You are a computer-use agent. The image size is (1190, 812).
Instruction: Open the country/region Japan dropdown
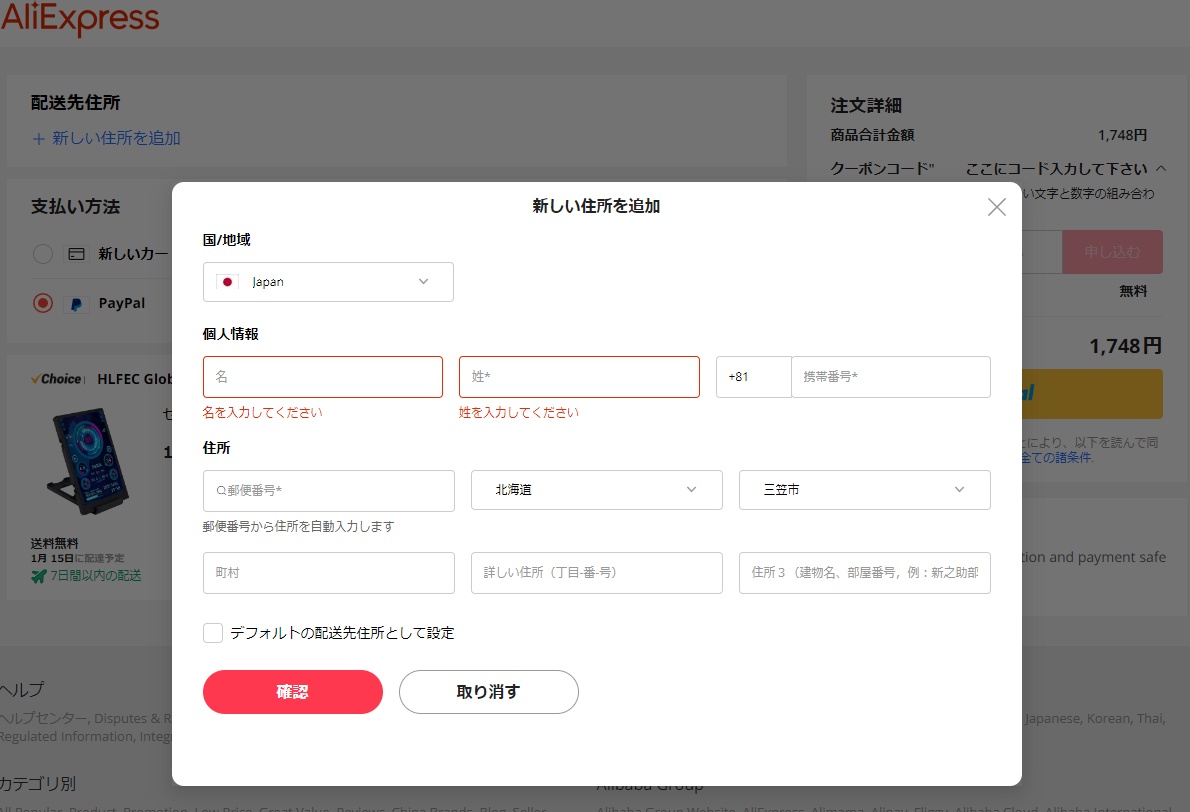click(x=328, y=282)
